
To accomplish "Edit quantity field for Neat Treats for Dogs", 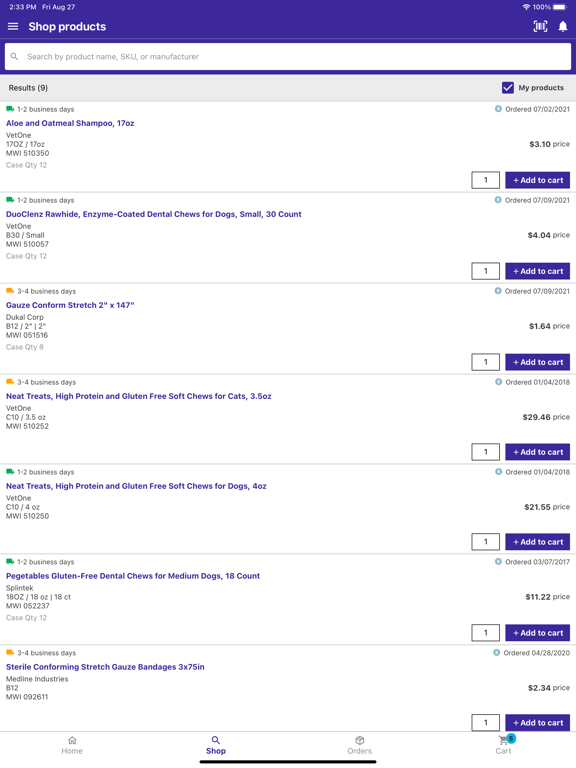I will coord(485,542).
